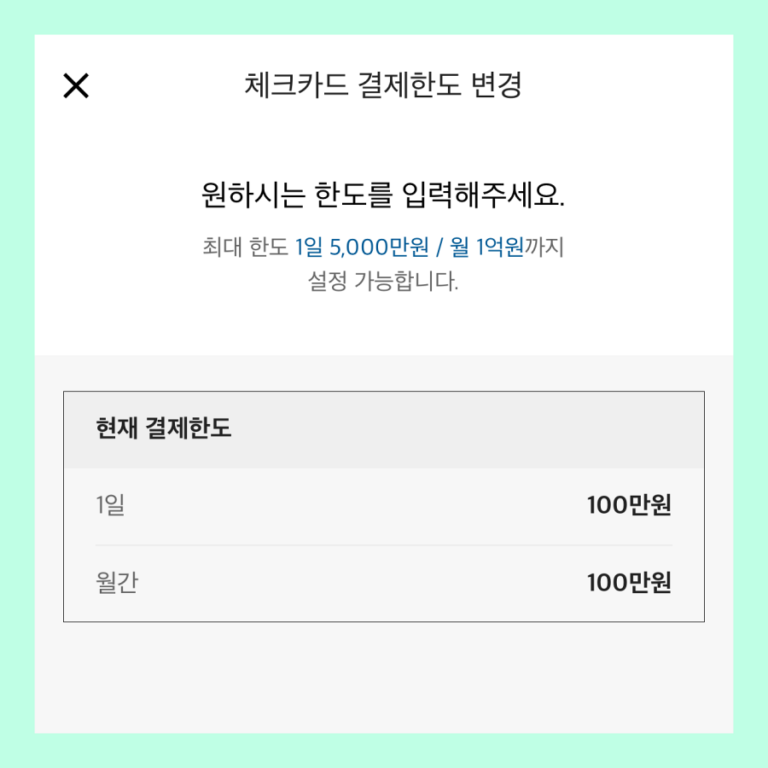Click the 1일 row label
The width and height of the screenshot is (768, 768).
point(110,506)
